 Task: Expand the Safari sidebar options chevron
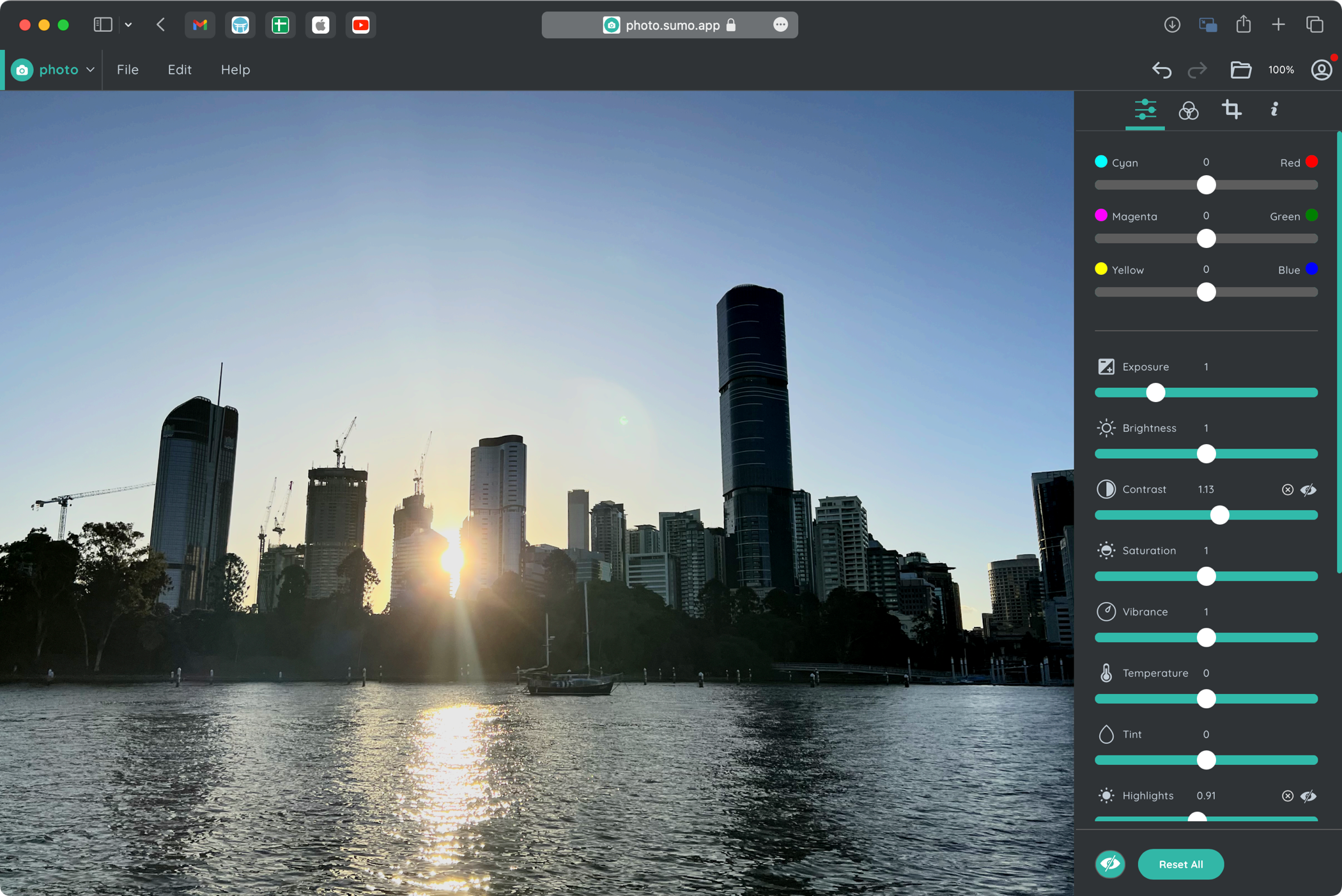(x=128, y=25)
